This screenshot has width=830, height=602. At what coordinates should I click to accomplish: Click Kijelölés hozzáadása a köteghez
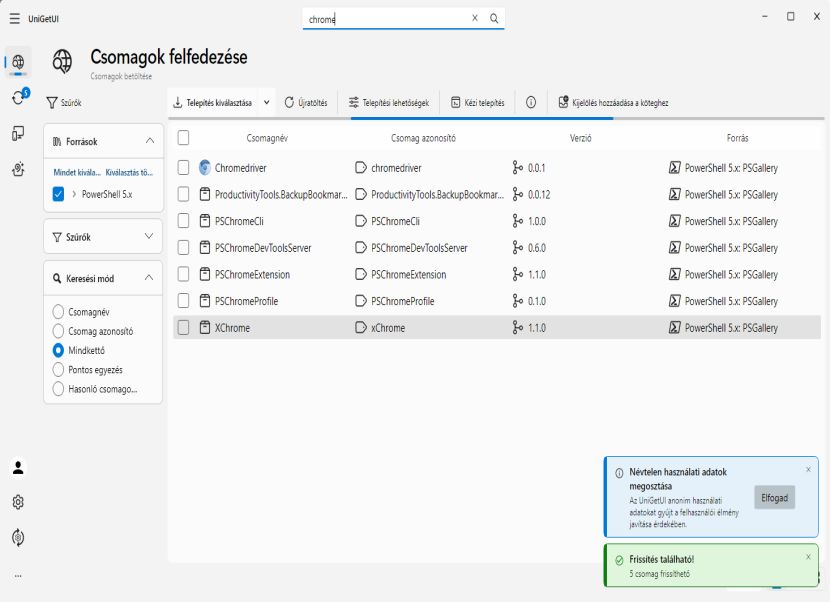614,102
